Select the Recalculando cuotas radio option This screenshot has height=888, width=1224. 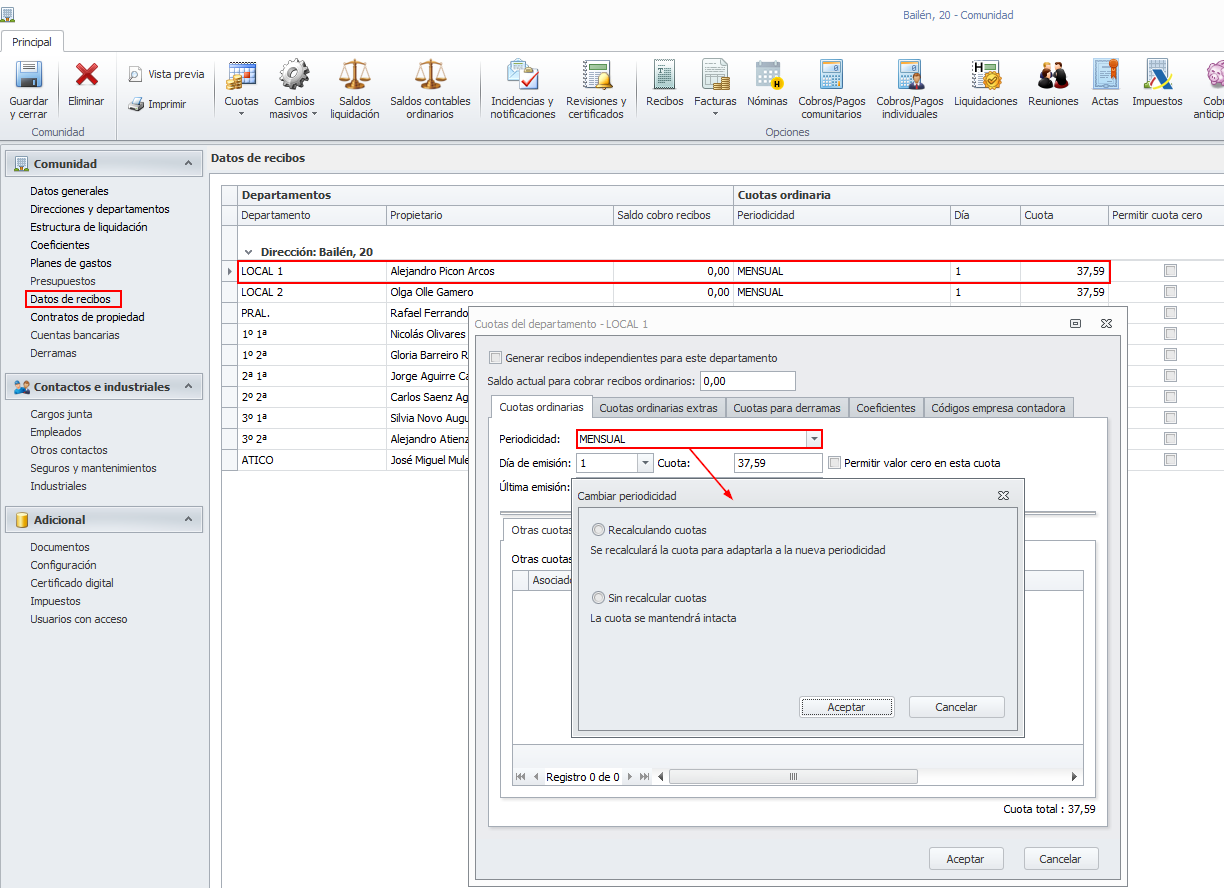pyautogui.click(x=599, y=530)
